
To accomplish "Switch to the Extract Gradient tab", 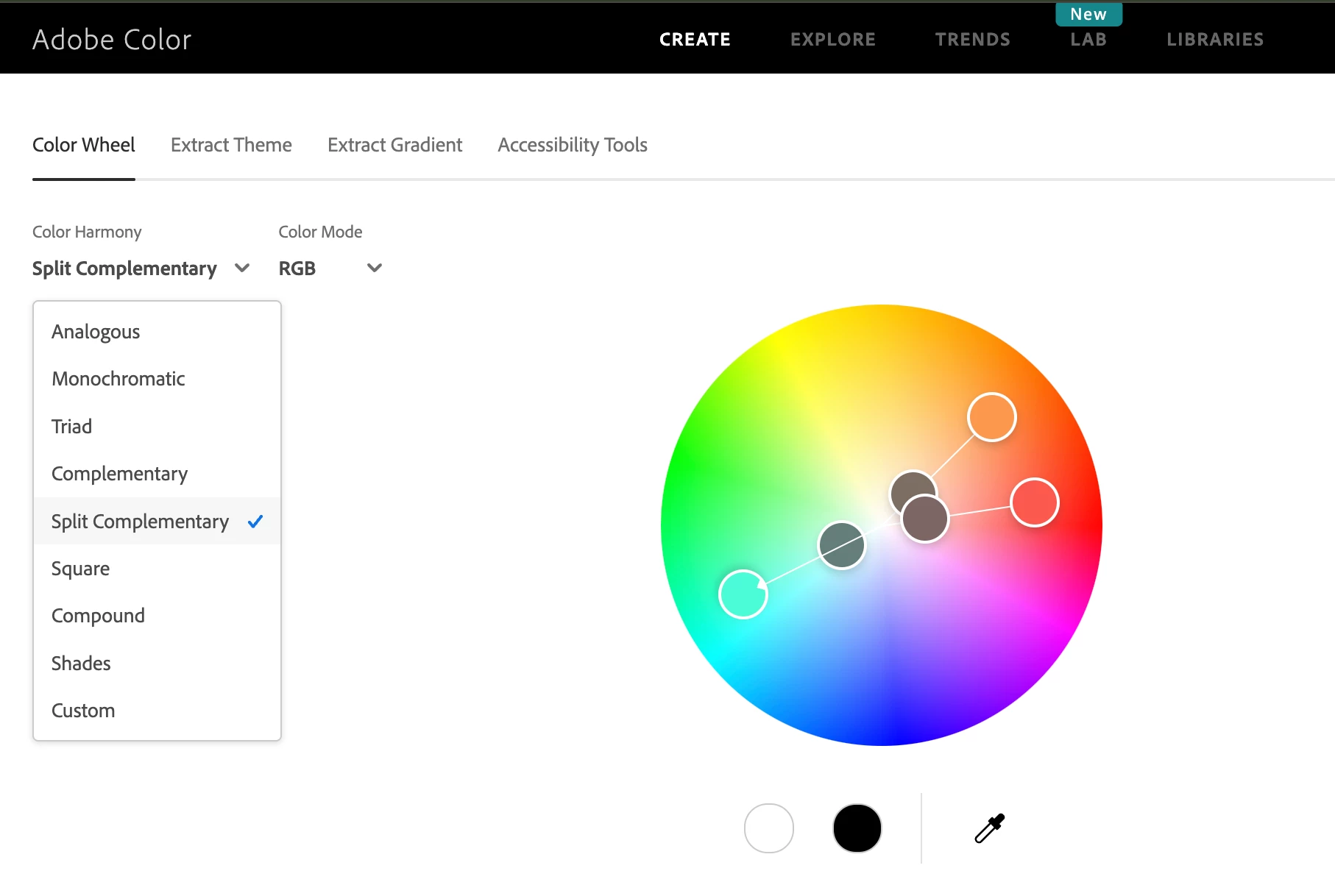I will 394,145.
